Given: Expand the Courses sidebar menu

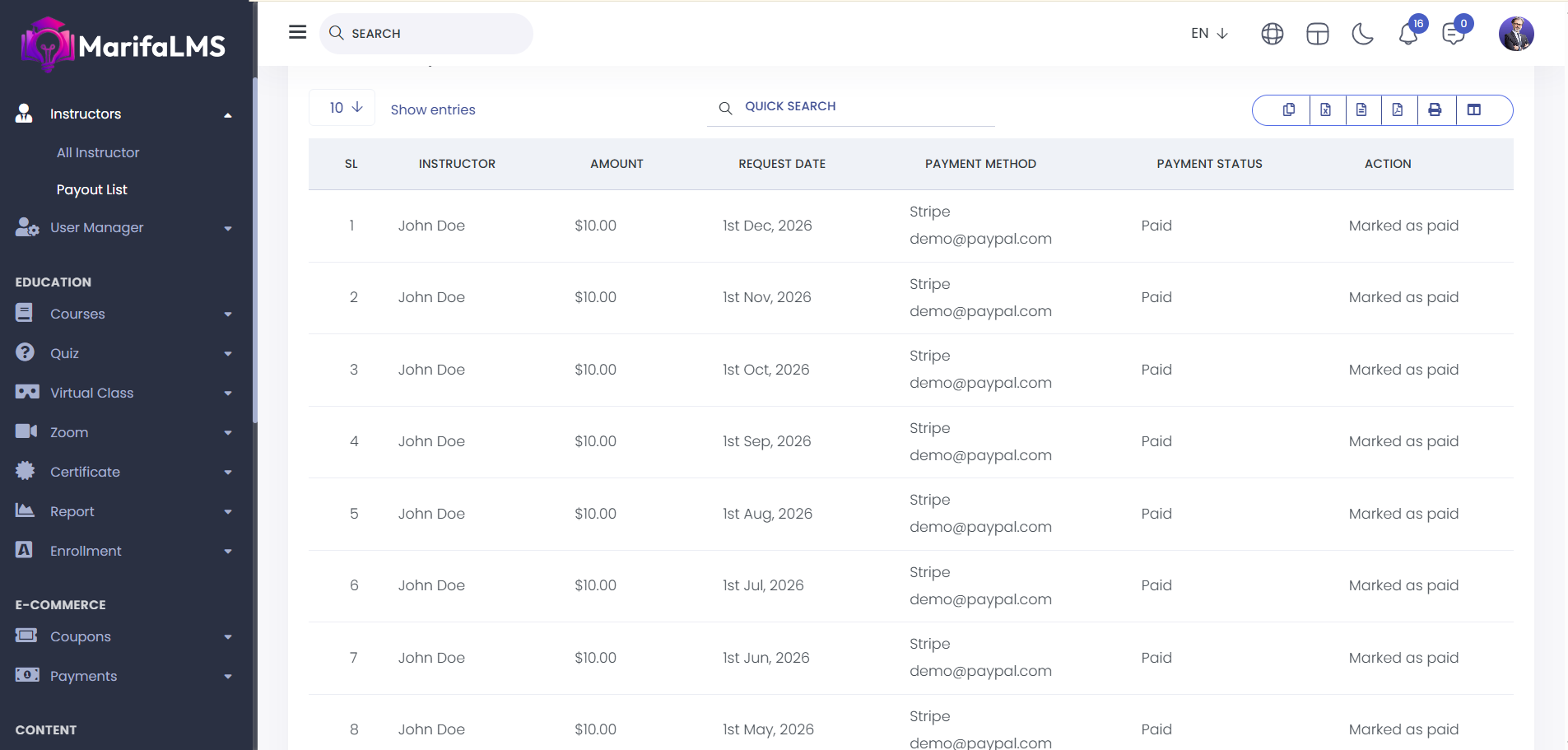Looking at the screenshot, I should pyautogui.click(x=123, y=314).
